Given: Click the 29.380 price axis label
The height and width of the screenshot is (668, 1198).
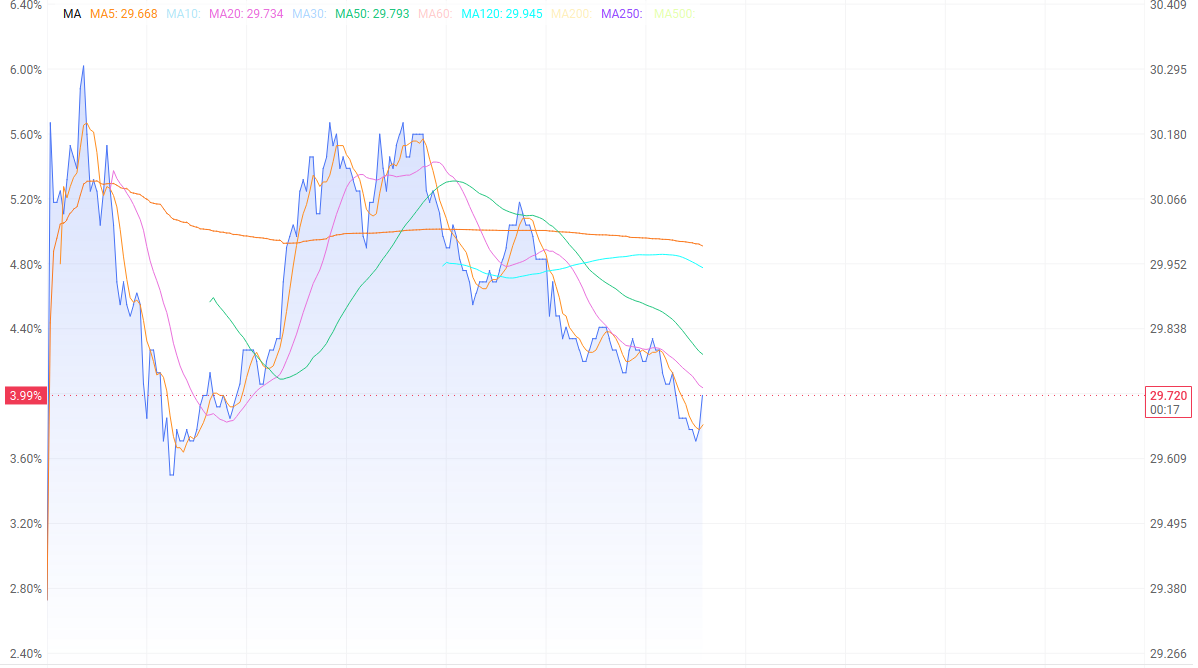Looking at the screenshot, I should tap(1168, 589).
